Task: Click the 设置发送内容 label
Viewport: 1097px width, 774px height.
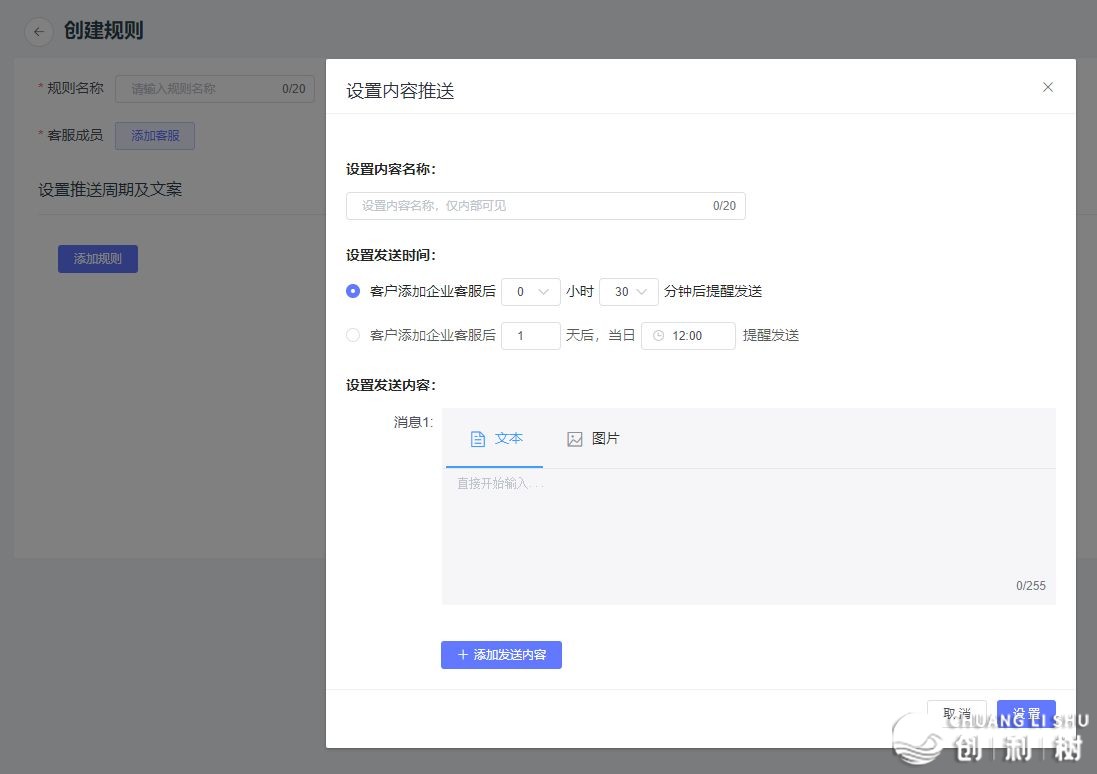Action: click(x=391, y=386)
